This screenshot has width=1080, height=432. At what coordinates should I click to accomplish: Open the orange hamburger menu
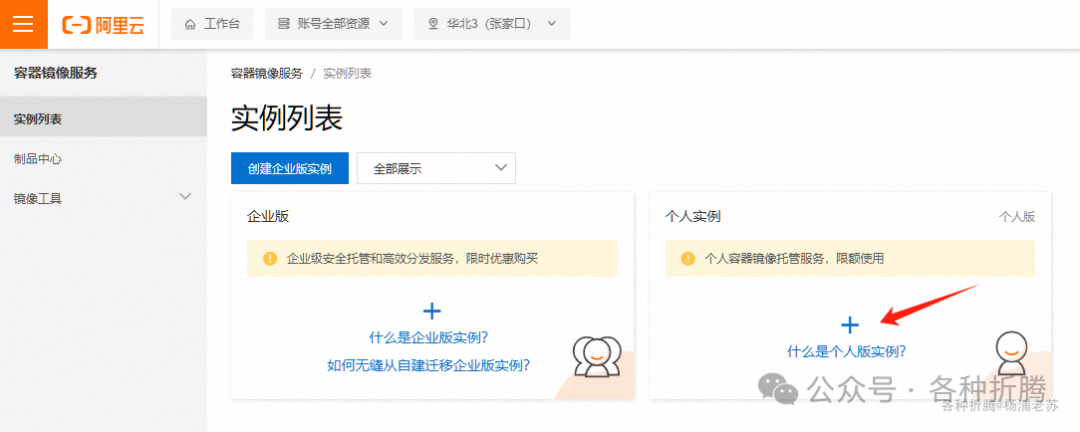23,24
